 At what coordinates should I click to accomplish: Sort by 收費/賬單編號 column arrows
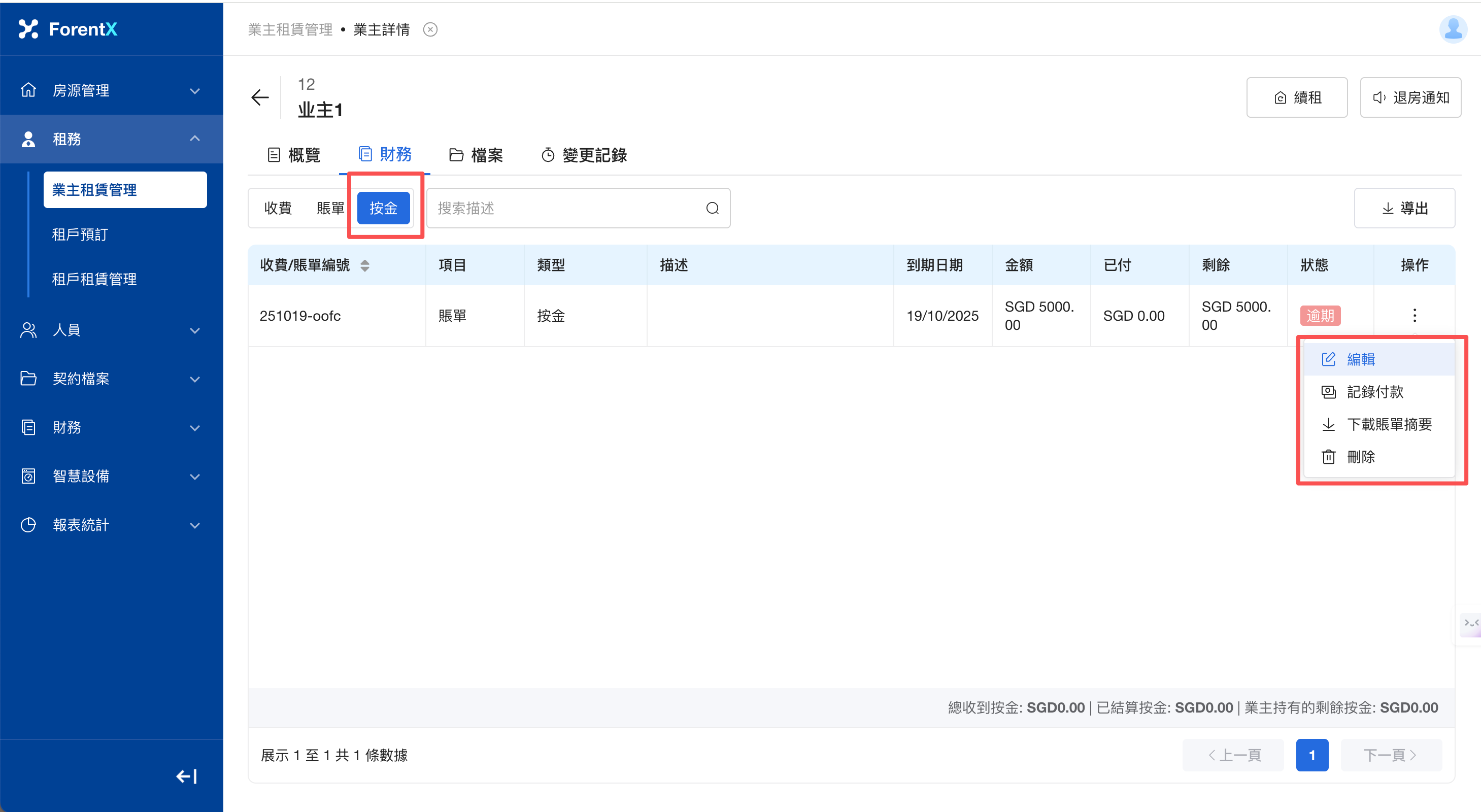click(x=364, y=265)
